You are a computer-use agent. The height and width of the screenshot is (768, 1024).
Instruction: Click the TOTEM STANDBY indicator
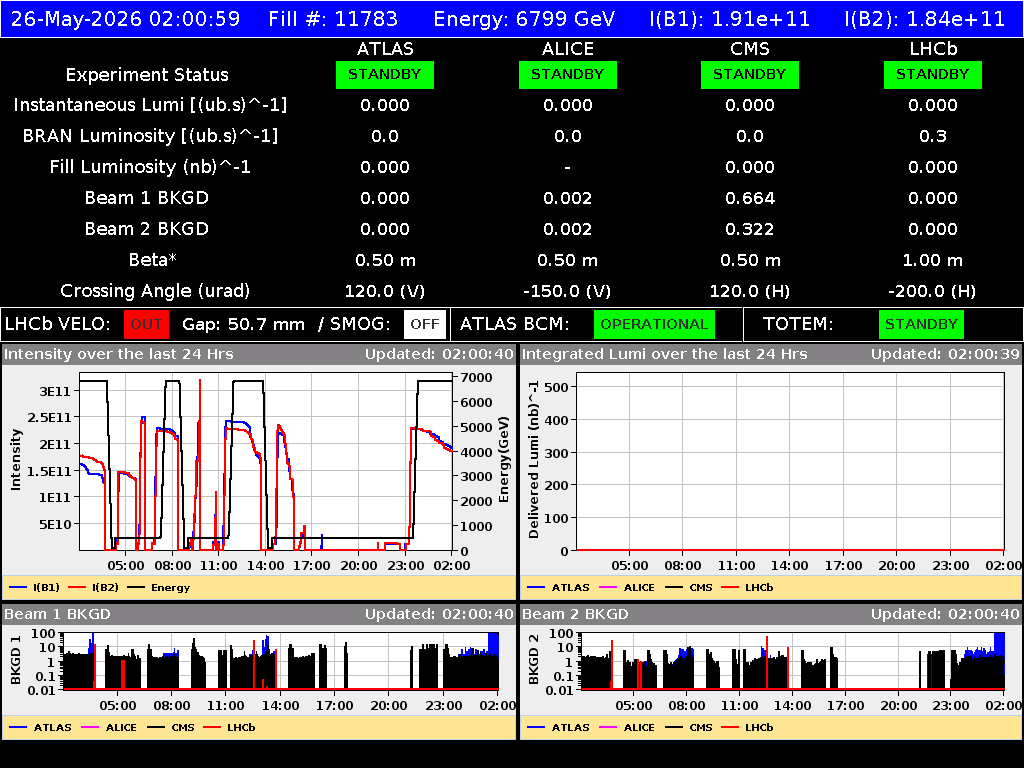pos(921,324)
